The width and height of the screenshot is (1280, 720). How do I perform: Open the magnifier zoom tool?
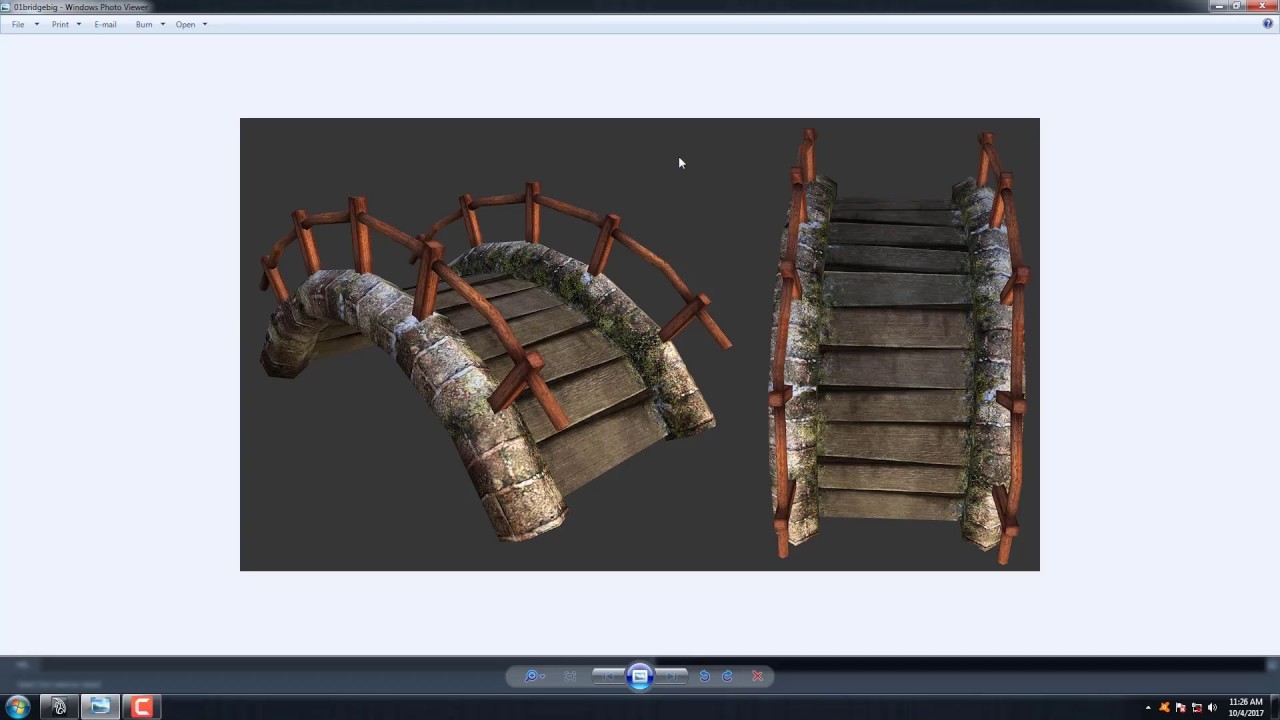530,676
